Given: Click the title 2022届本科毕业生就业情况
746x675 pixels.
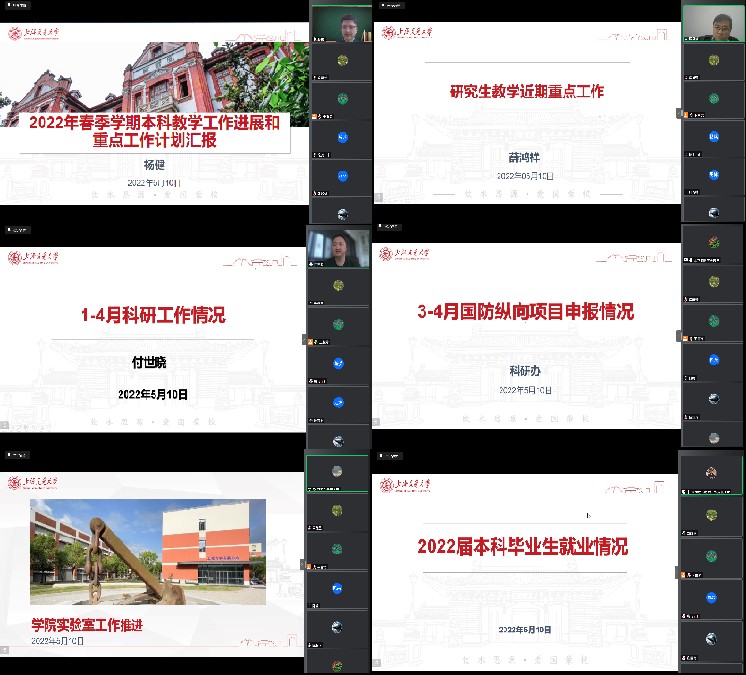Looking at the screenshot, I should pyautogui.click(x=523, y=547).
